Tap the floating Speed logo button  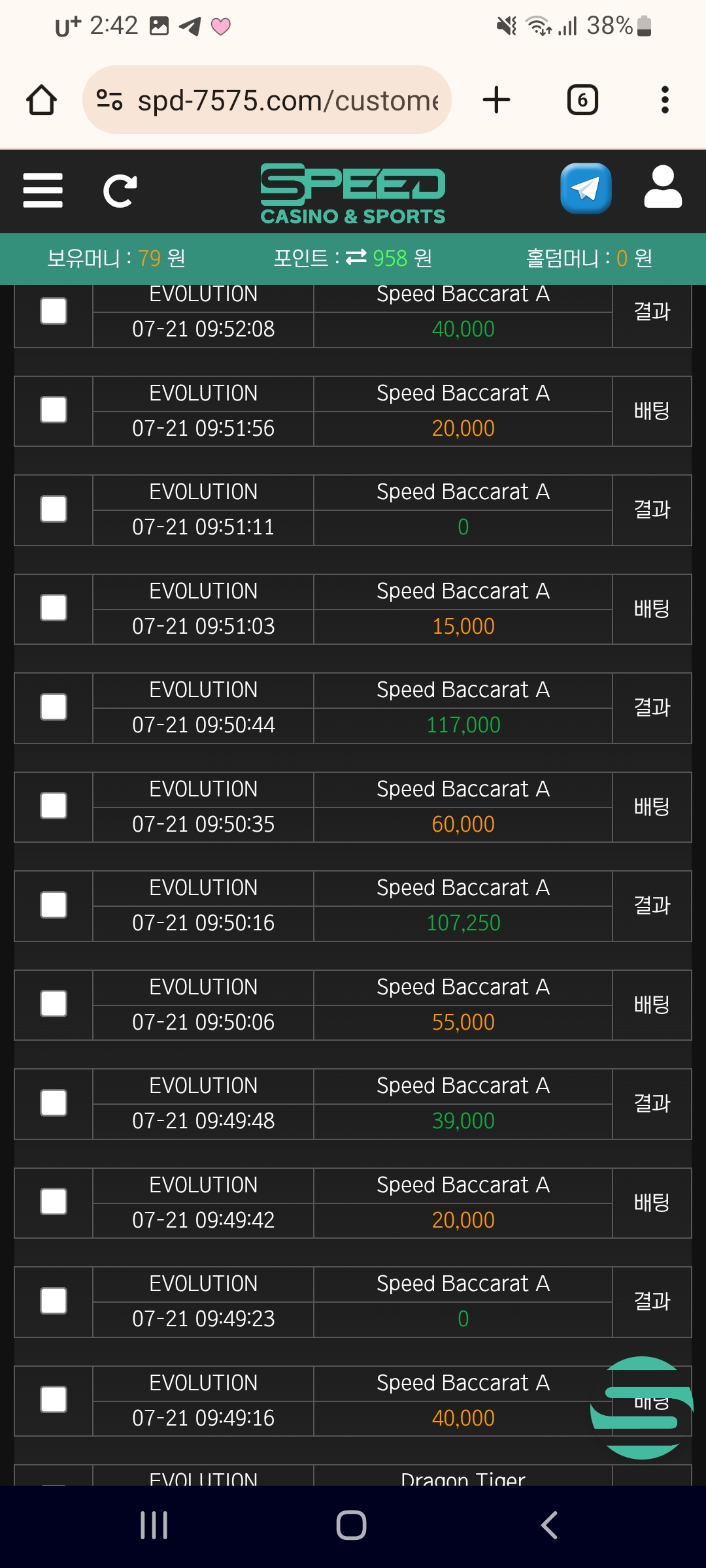(x=642, y=1407)
